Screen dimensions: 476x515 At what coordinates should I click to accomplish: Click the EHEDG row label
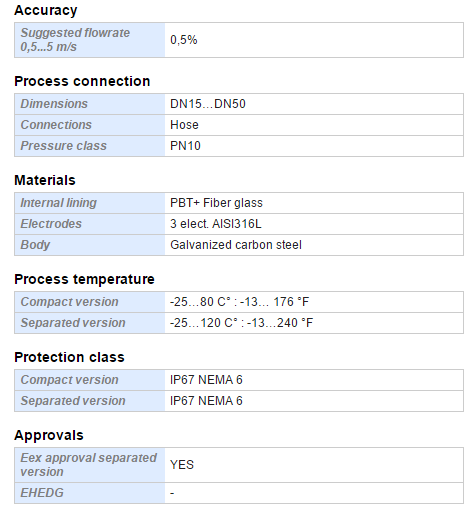[42, 493]
